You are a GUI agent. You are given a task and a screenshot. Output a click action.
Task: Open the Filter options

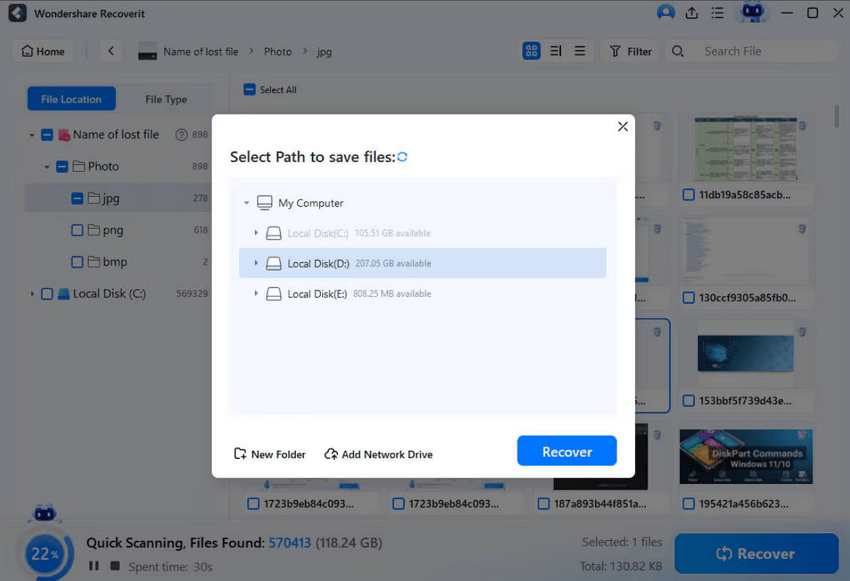[630, 51]
